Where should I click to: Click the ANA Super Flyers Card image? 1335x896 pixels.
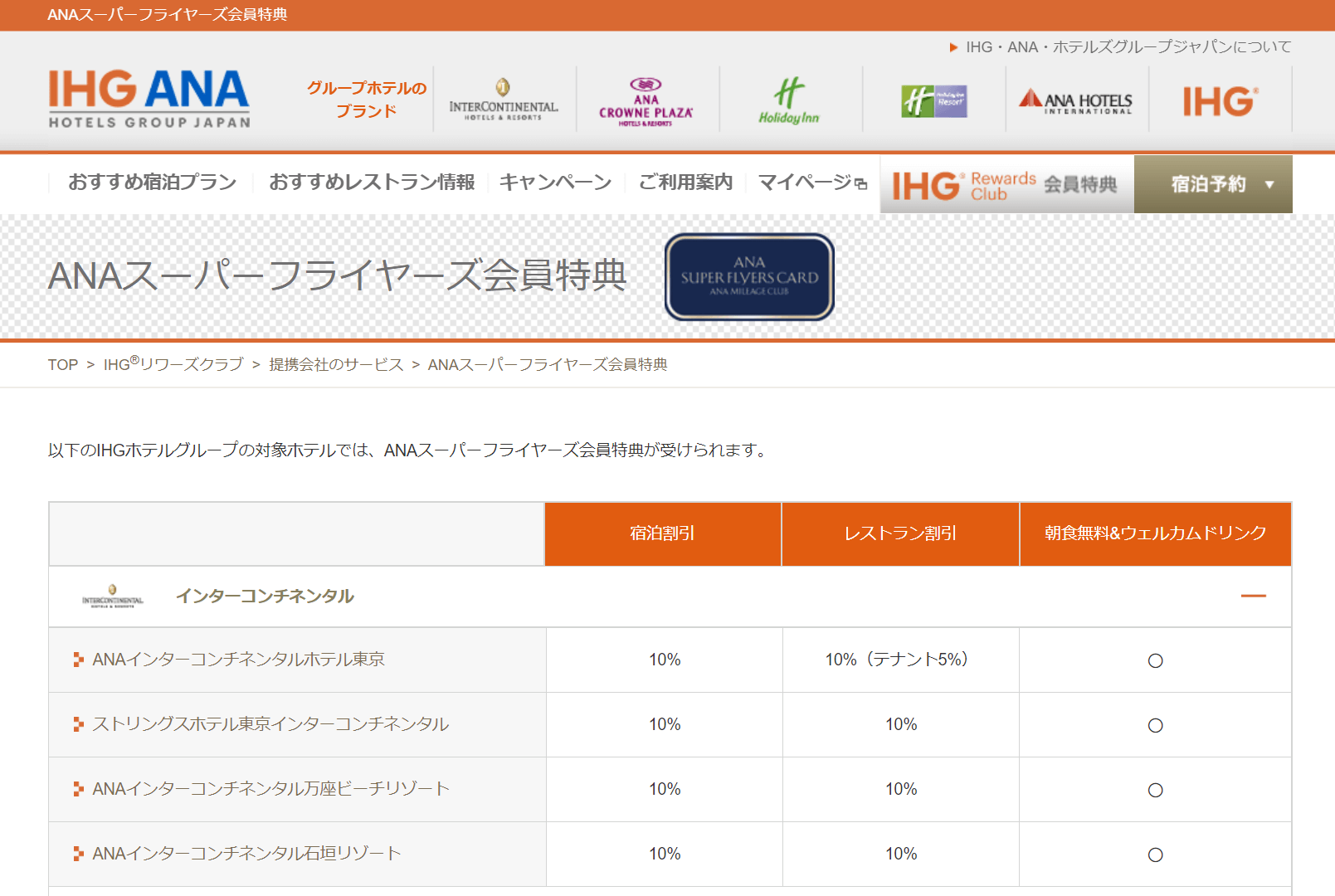click(749, 277)
